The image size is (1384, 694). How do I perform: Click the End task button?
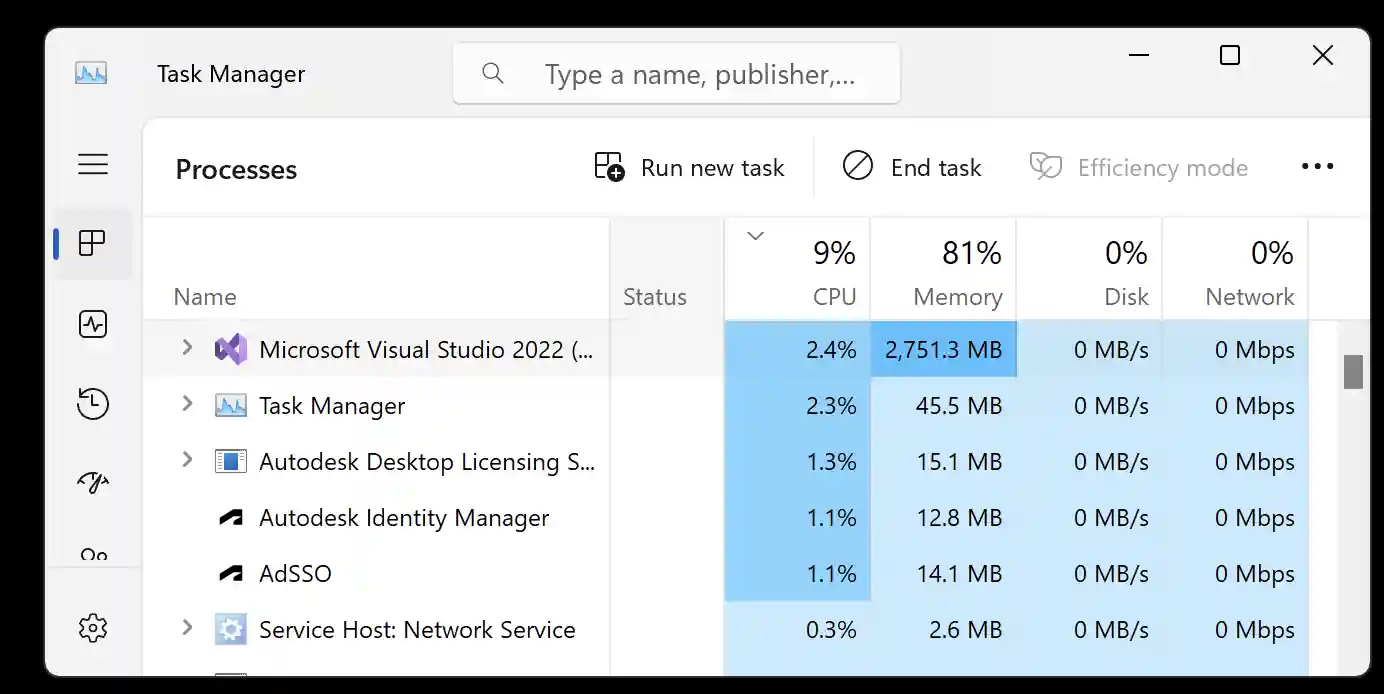912,167
